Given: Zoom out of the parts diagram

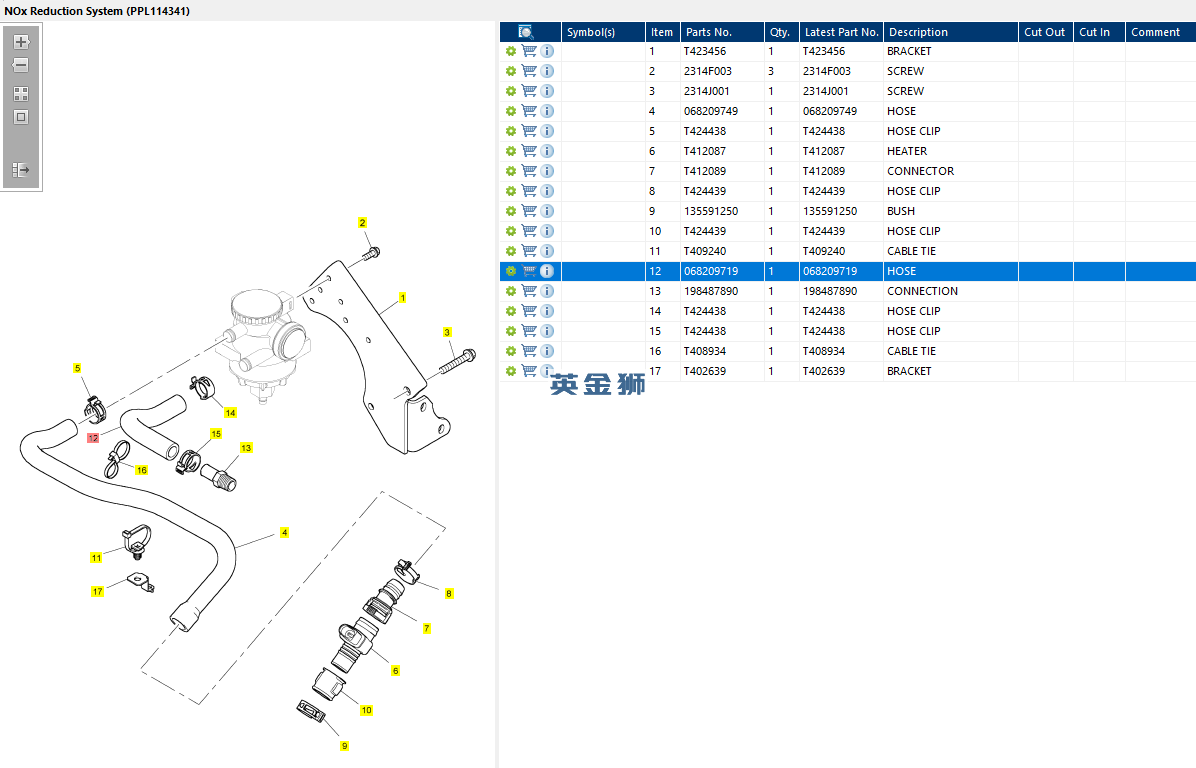Looking at the screenshot, I should click(x=21, y=66).
